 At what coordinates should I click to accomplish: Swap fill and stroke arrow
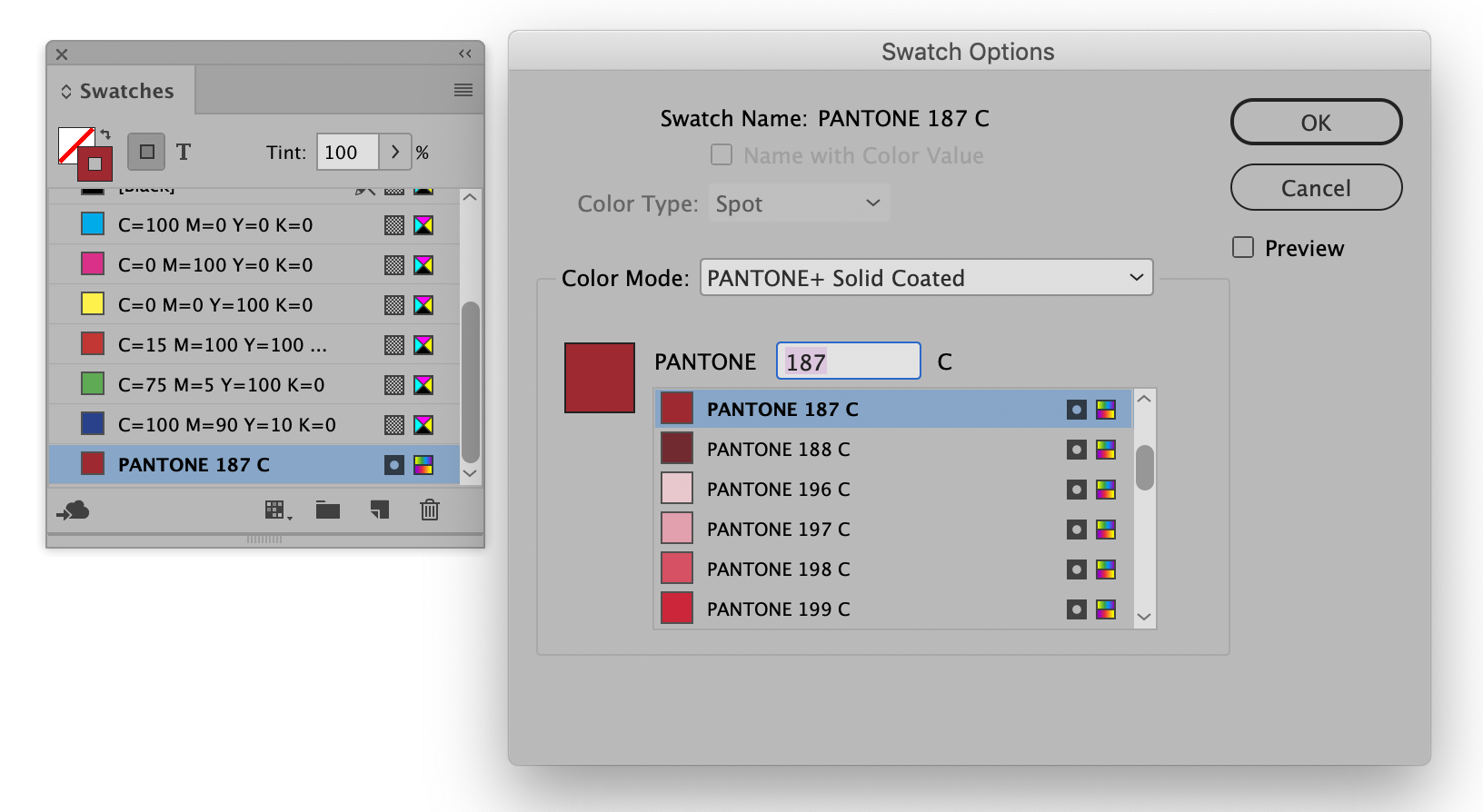[105, 134]
